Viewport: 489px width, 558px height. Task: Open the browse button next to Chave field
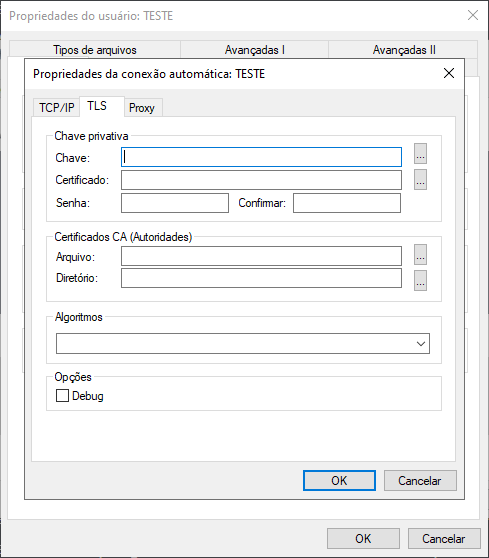[420, 154]
